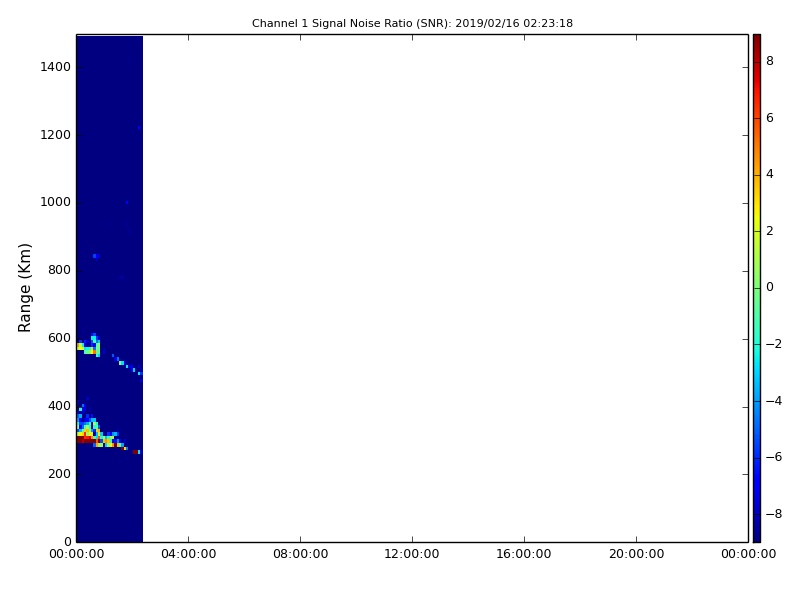Image resolution: width=800 pixels, height=600 pixels.
Task: Click the red top of the colorbar
Action: click(x=757, y=48)
